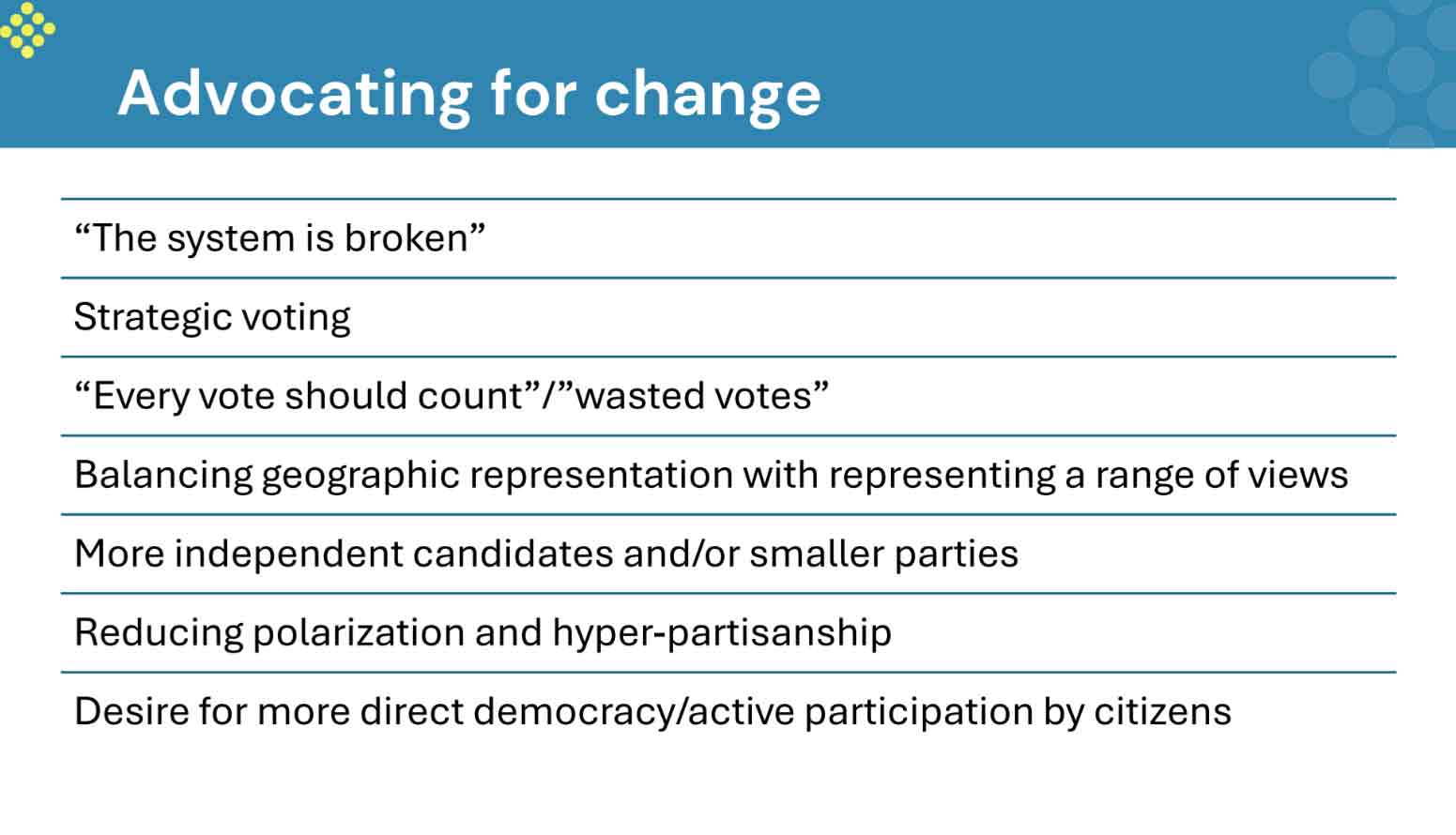Select the "Advocating for change" slide title
The image size is (1456, 835).
pyautogui.click(x=468, y=94)
